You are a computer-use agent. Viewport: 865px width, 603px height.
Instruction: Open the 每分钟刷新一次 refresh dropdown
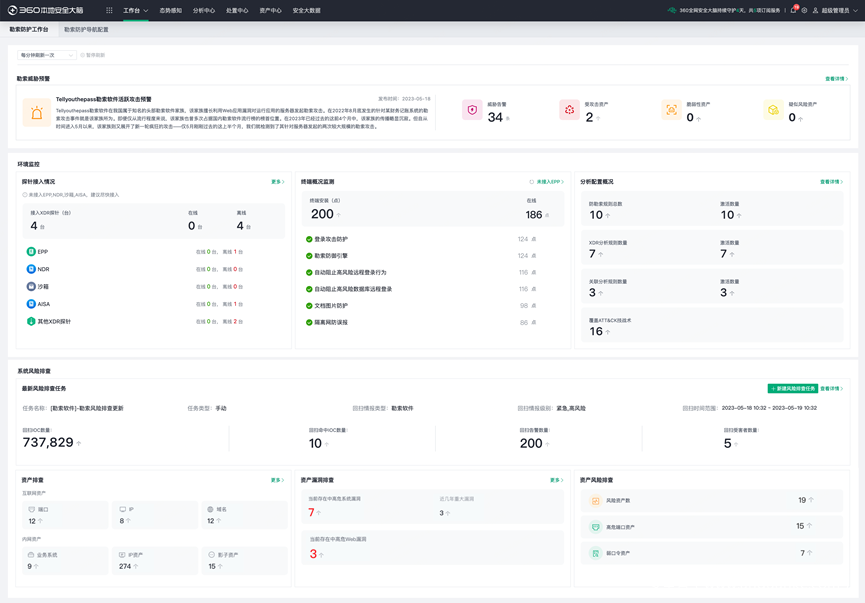(x=47, y=55)
